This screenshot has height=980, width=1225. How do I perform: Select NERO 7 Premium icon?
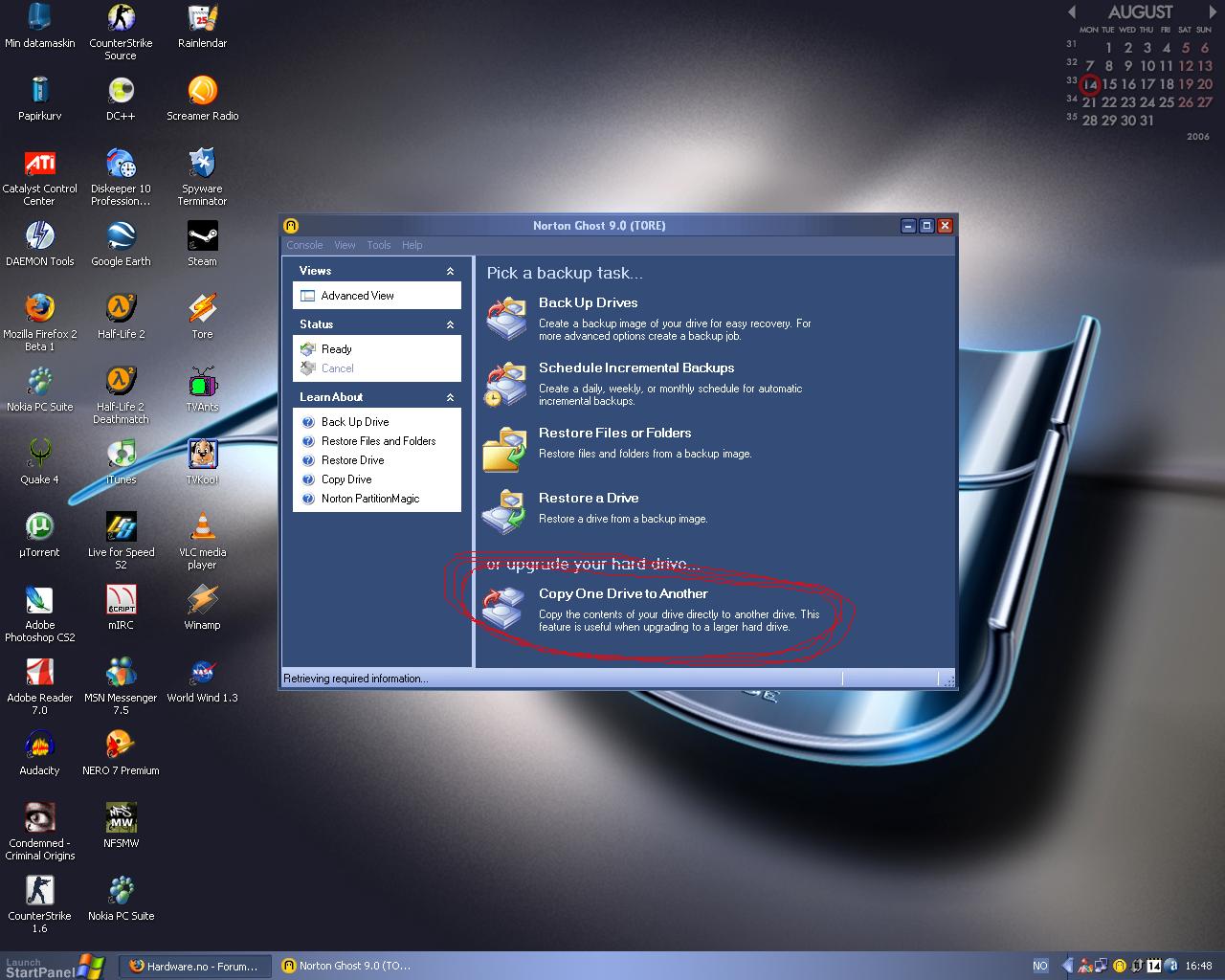pyautogui.click(x=121, y=753)
